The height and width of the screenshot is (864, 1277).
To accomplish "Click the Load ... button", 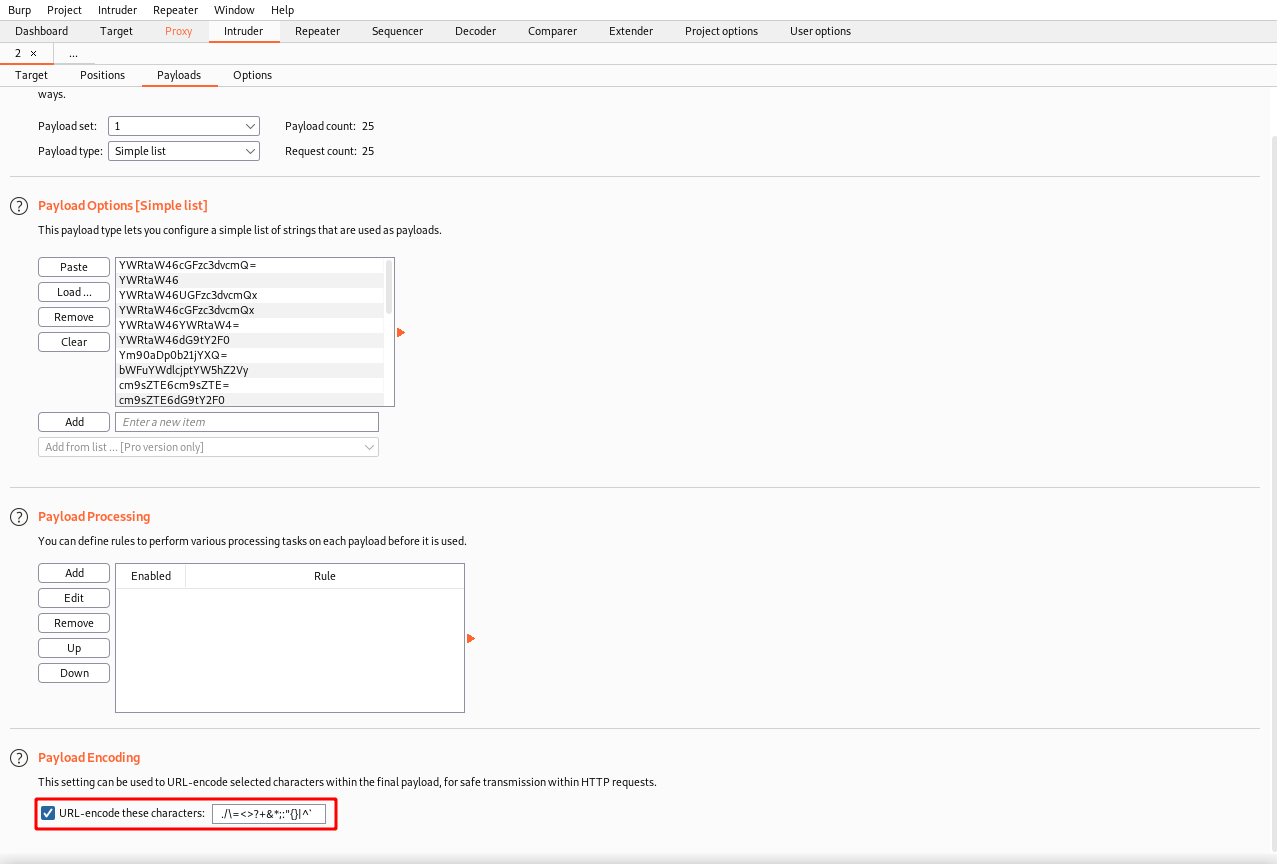I will click(74, 292).
